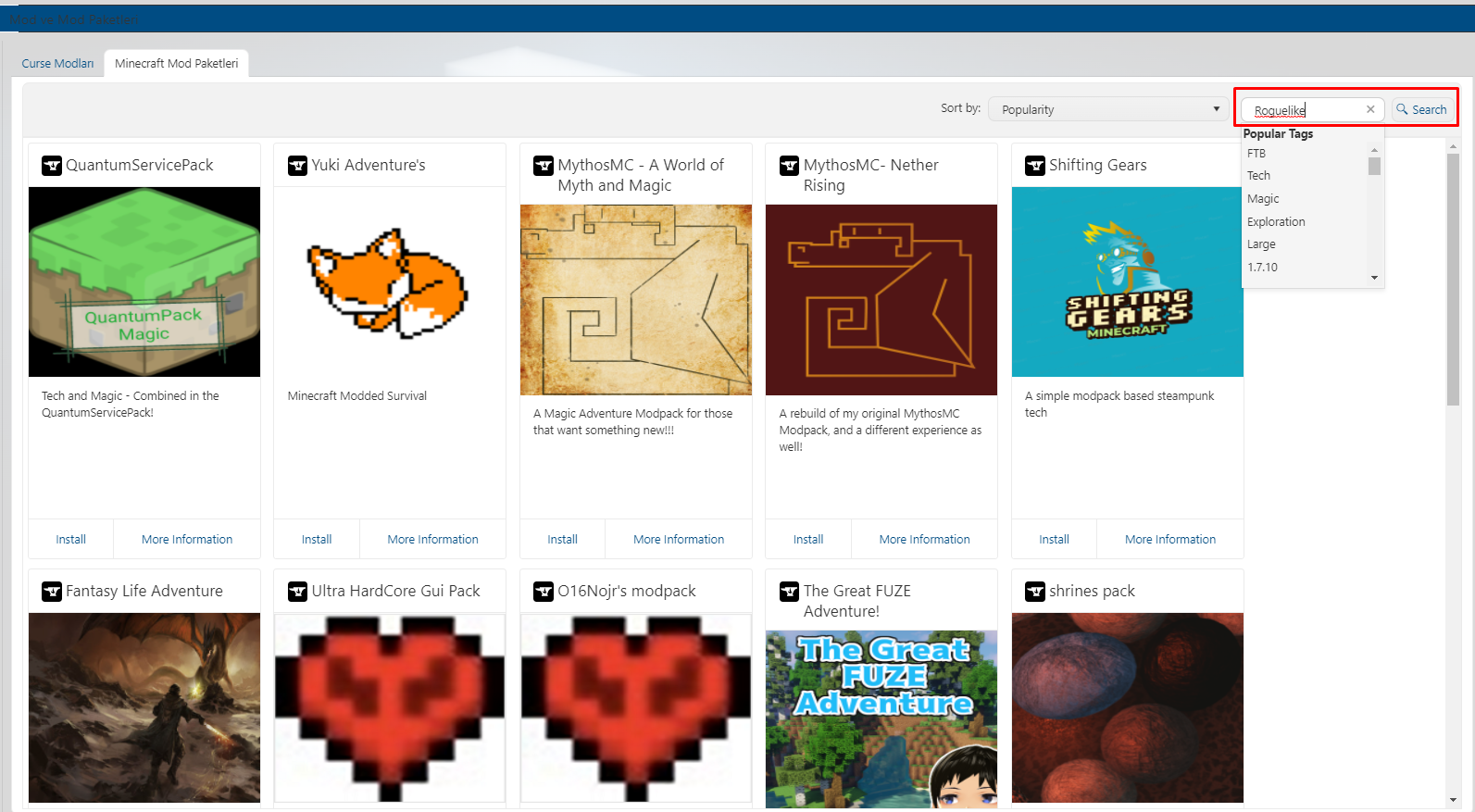Click the magnifier Search button
The image size is (1475, 812).
pos(1421,109)
